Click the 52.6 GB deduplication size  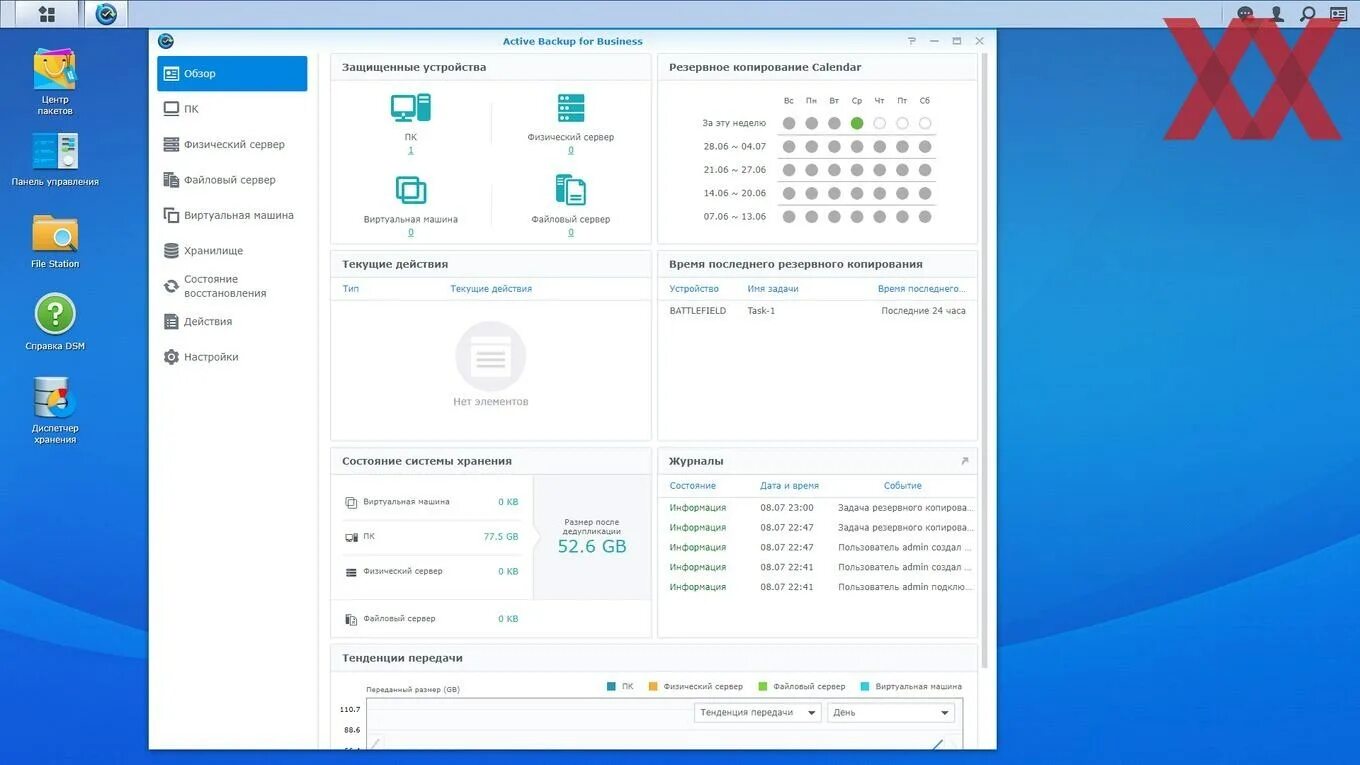point(592,547)
